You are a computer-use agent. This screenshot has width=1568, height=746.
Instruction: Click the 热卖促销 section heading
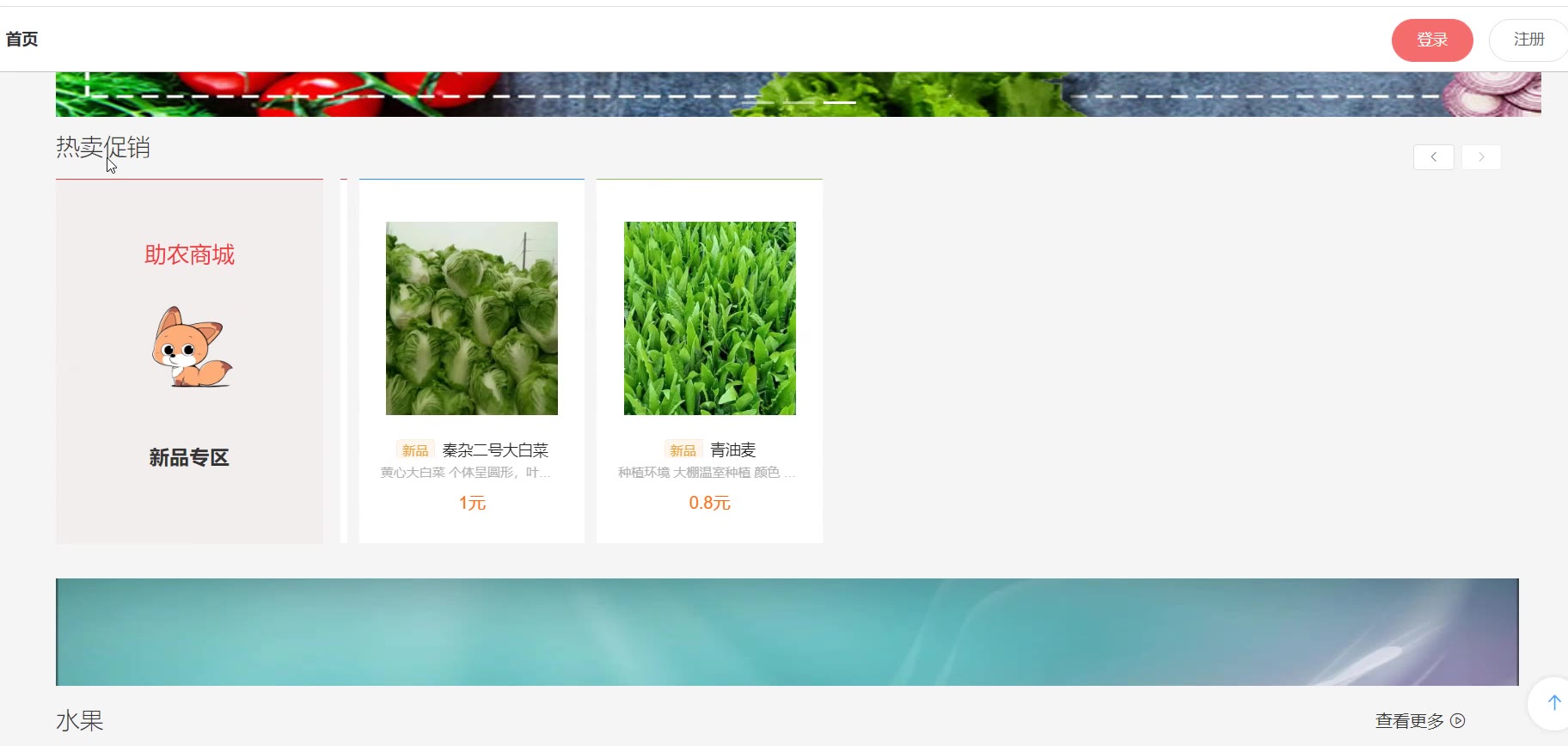(x=103, y=147)
